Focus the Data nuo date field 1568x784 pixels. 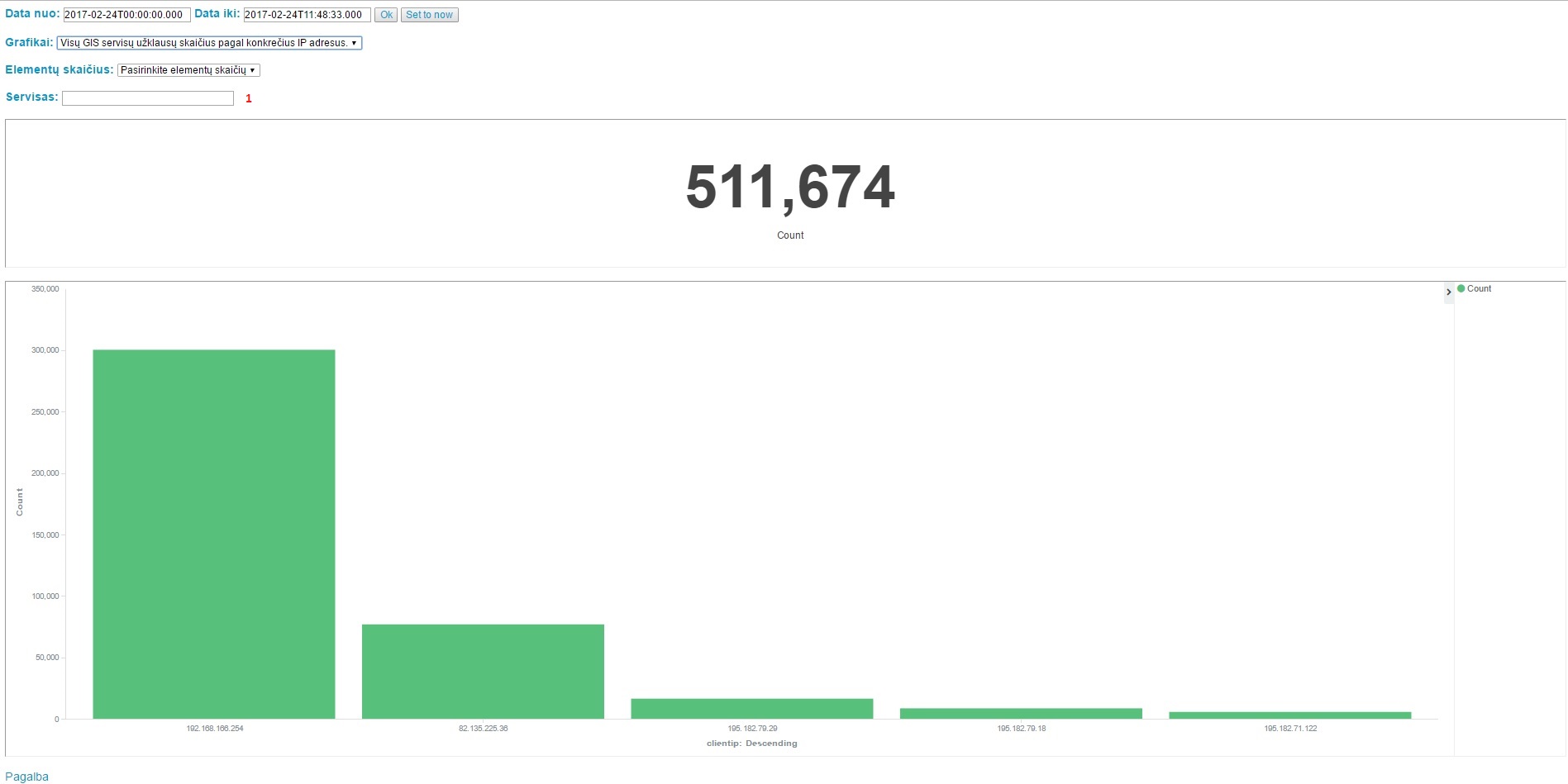coord(126,15)
